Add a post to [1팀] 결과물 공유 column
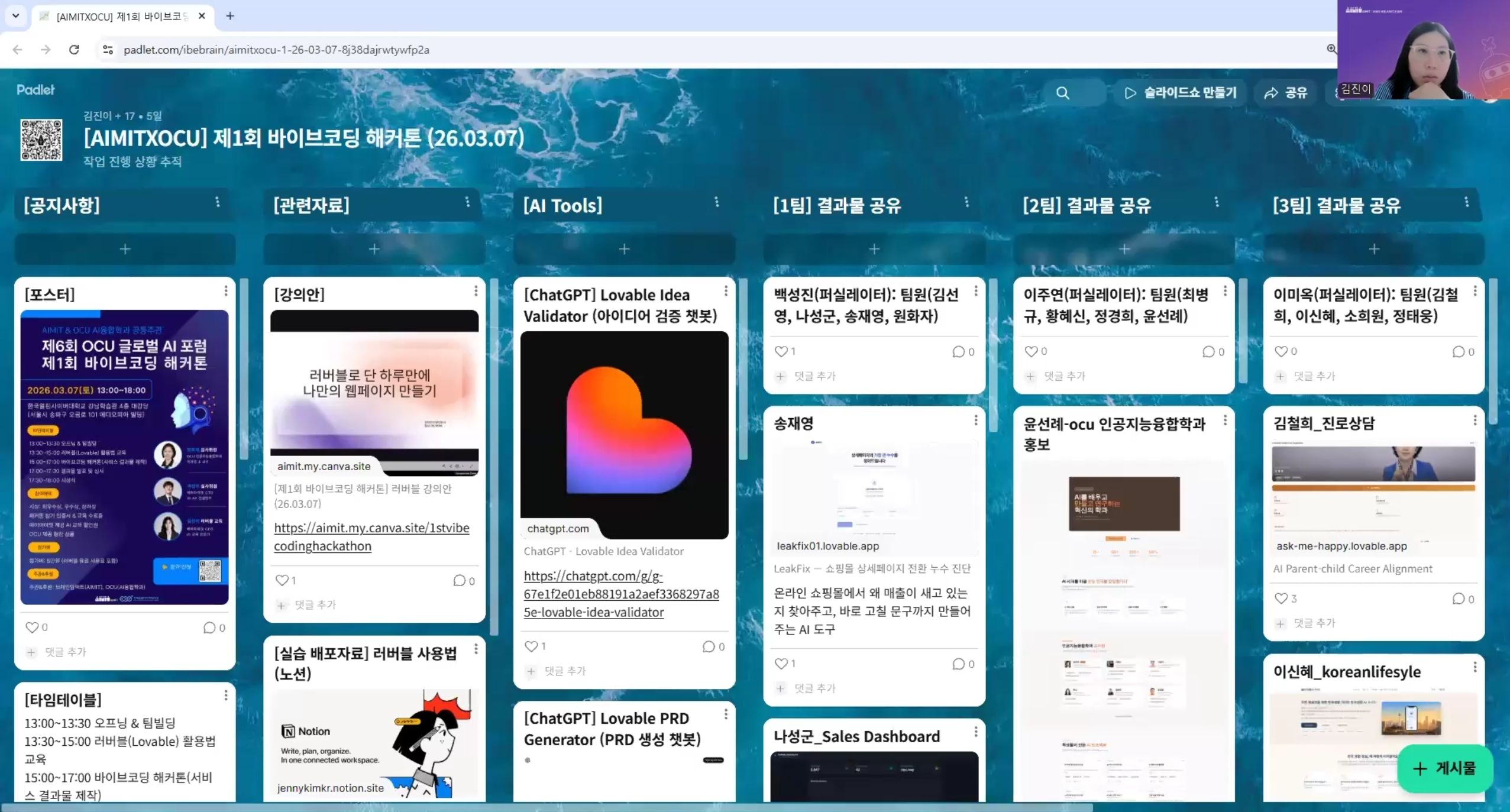The width and height of the screenshot is (1510, 812). point(873,248)
